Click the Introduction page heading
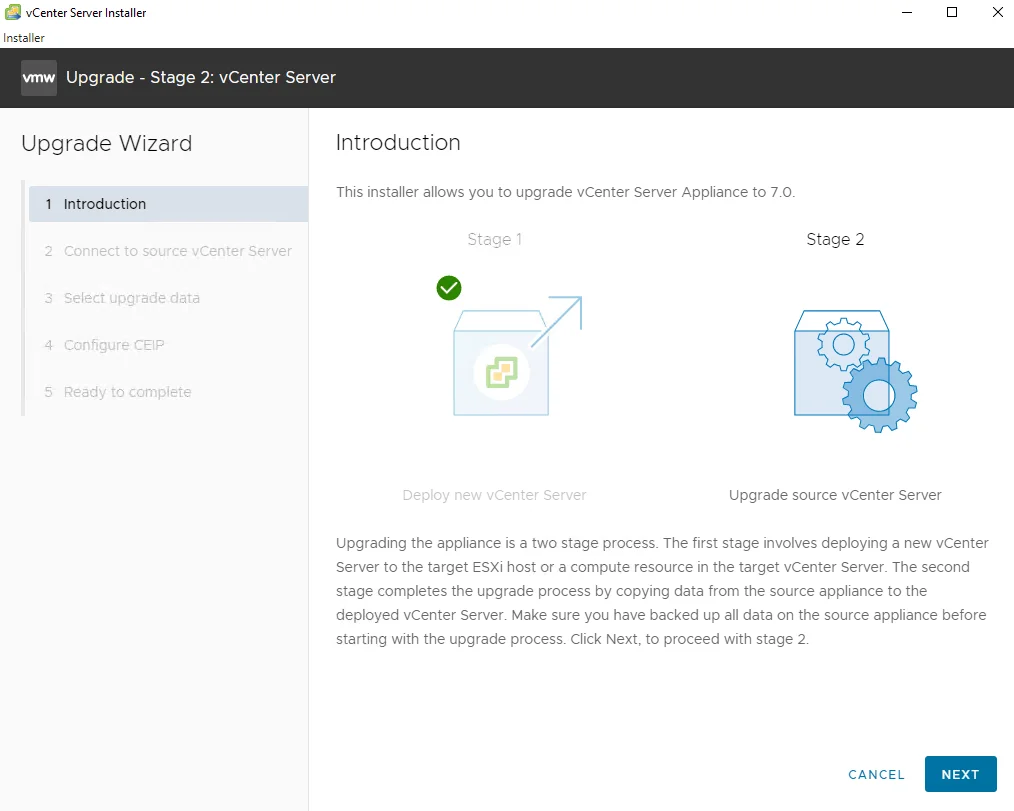This screenshot has width=1014, height=811. tap(398, 142)
